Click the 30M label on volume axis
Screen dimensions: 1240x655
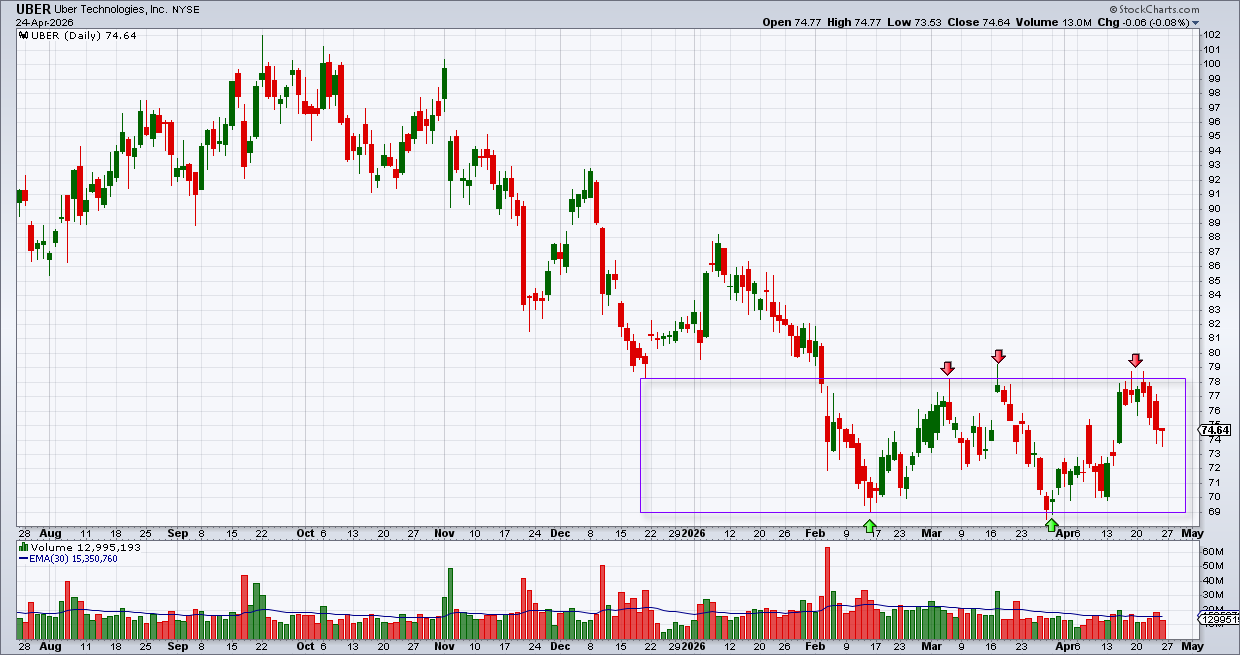[1211, 594]
